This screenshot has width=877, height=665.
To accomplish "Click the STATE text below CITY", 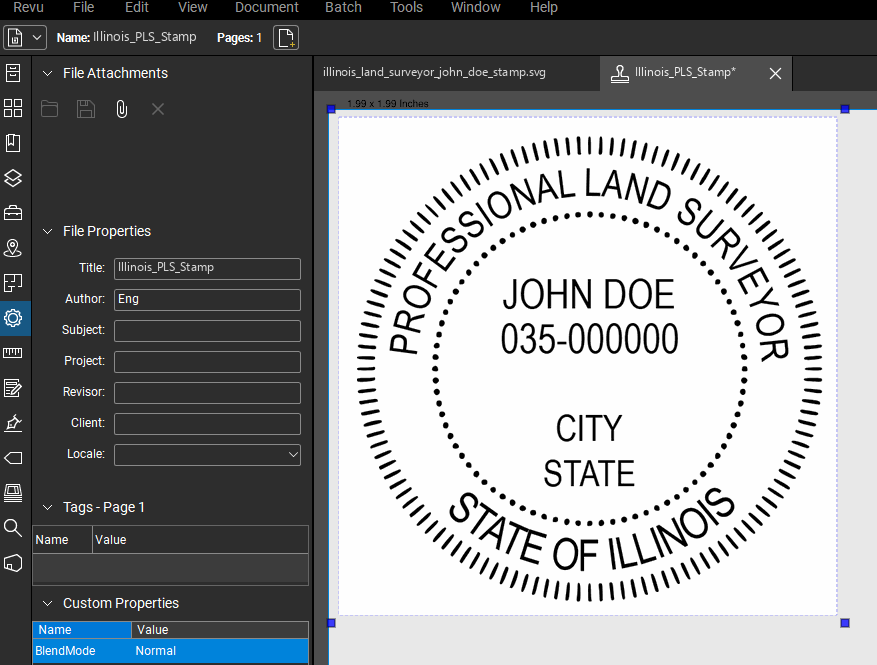I will pos(589,474).
